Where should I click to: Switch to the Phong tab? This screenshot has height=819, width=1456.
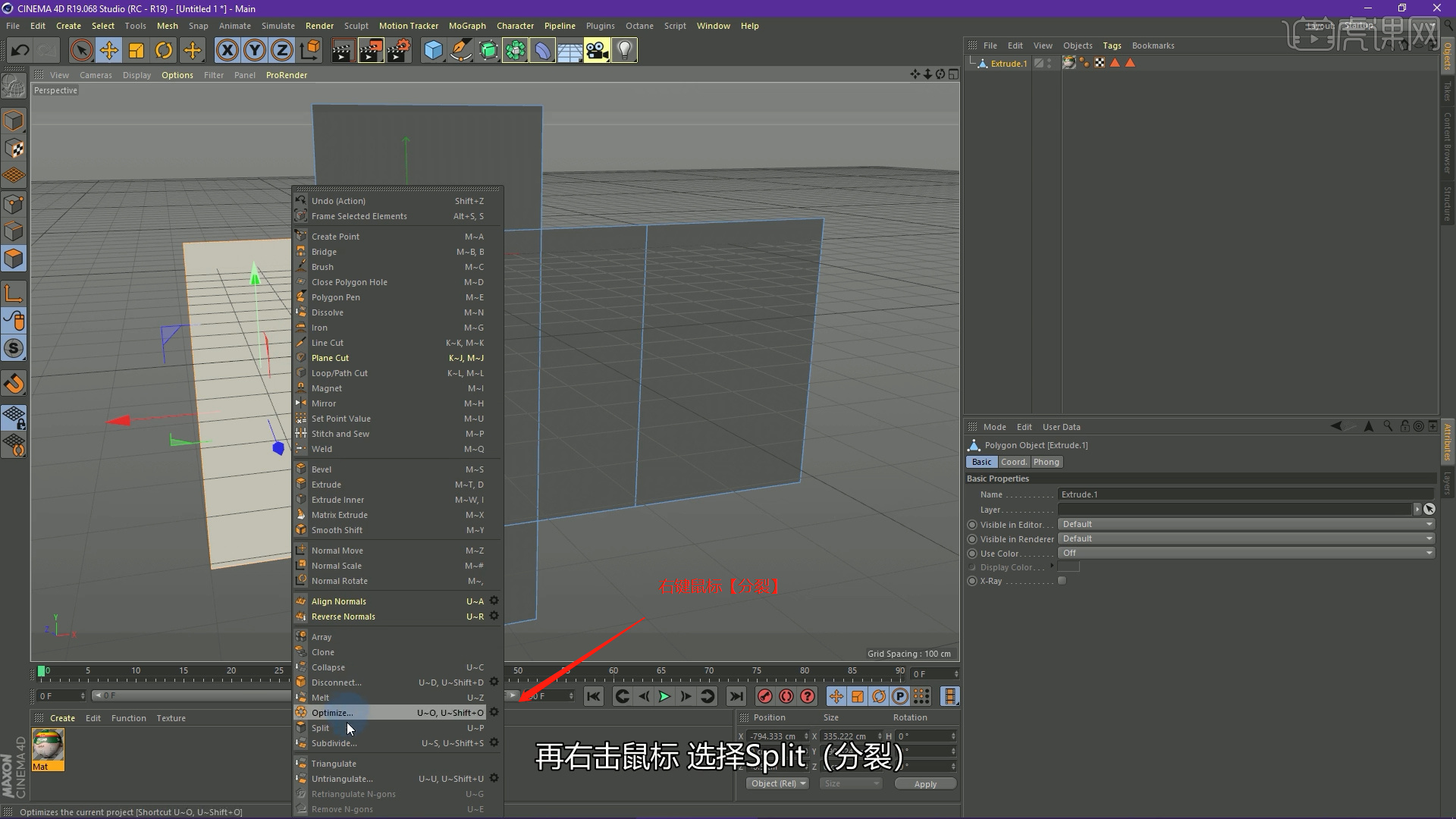click(1046, 462)
